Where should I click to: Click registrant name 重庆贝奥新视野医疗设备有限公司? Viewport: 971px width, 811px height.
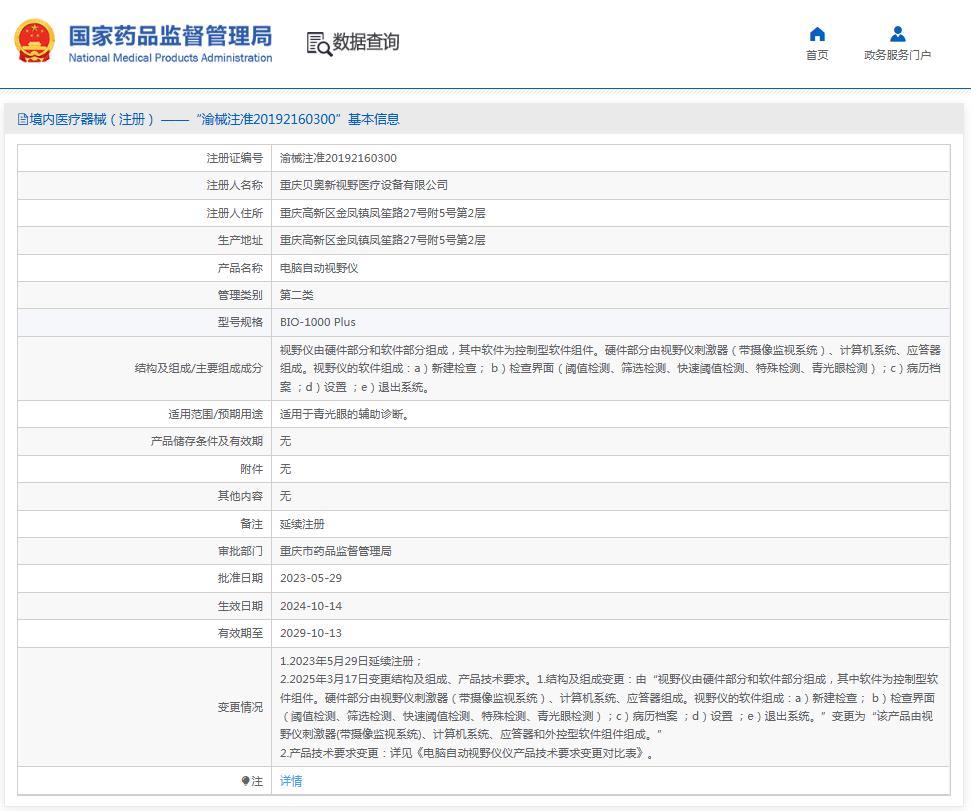(364, 185)
